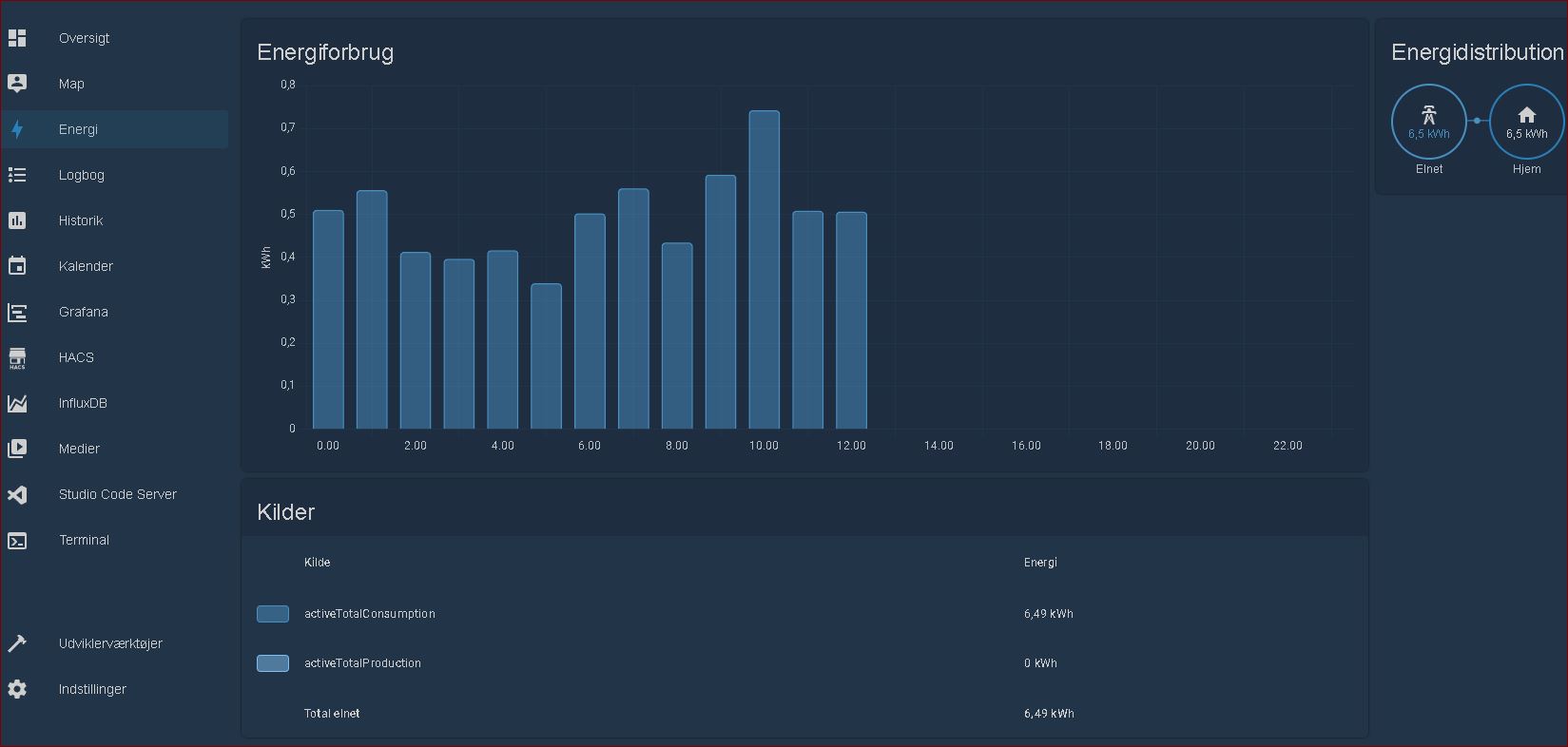1568x747 pixels.
Task: Click the Hjem home circle
Action: [x=1526, y=122]
